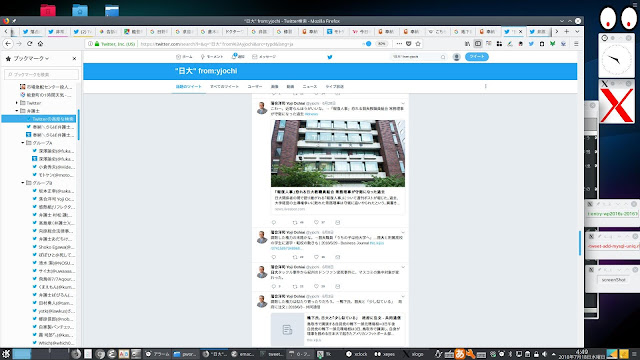Toggle the sidebar using the sidebar toolbar icon
The image size is (640, 360).
pos(478,44)
